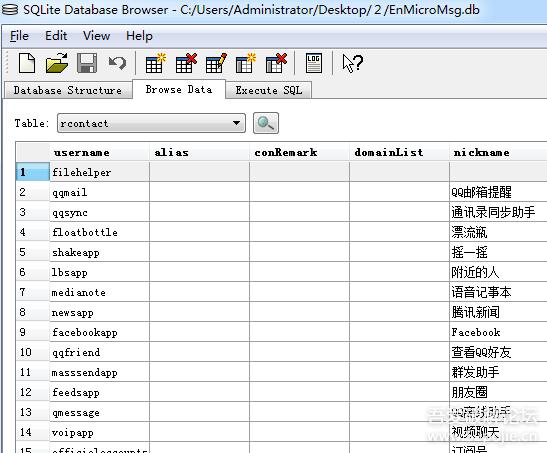Click the Modify Table pencil icon
The height and width of the screenshot is (453, 547).
[x=216, y=63]
